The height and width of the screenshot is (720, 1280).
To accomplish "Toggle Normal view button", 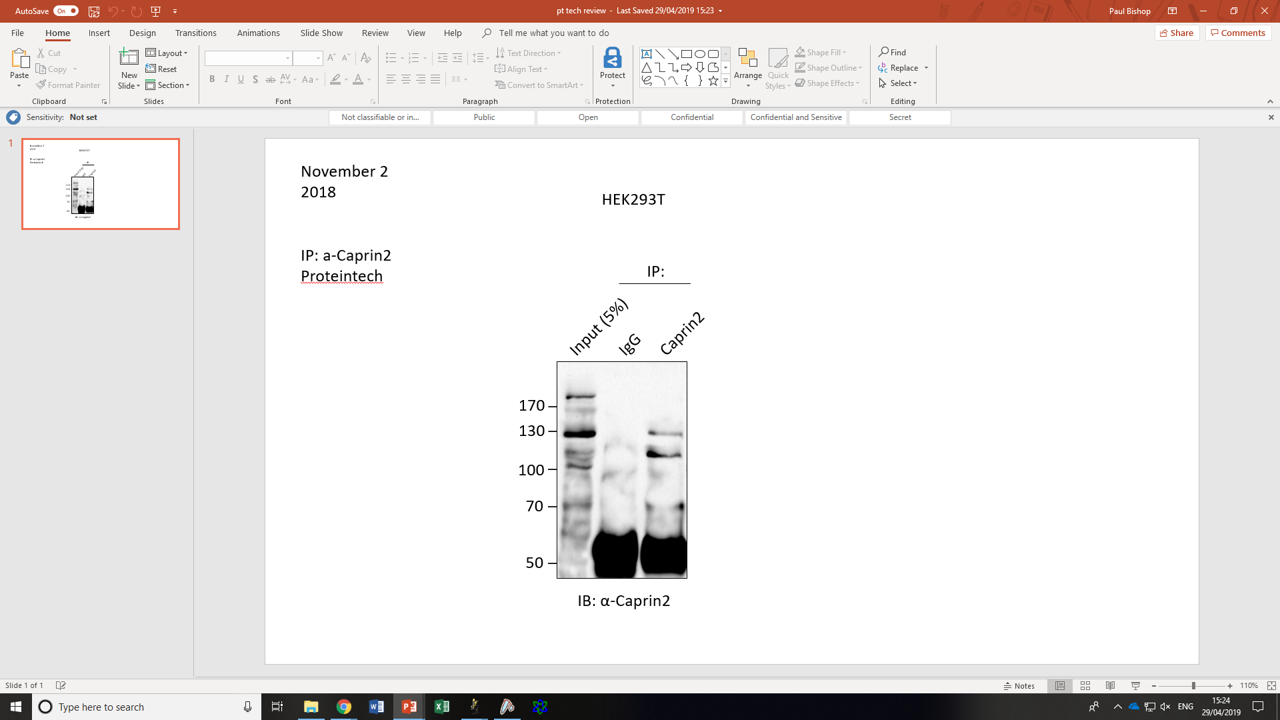I will pyautogui.click(x=1060, y=686).
